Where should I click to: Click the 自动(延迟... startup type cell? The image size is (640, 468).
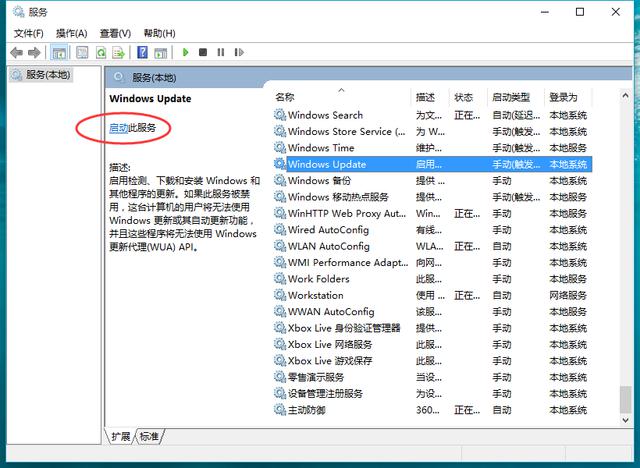tap(516, 115)
